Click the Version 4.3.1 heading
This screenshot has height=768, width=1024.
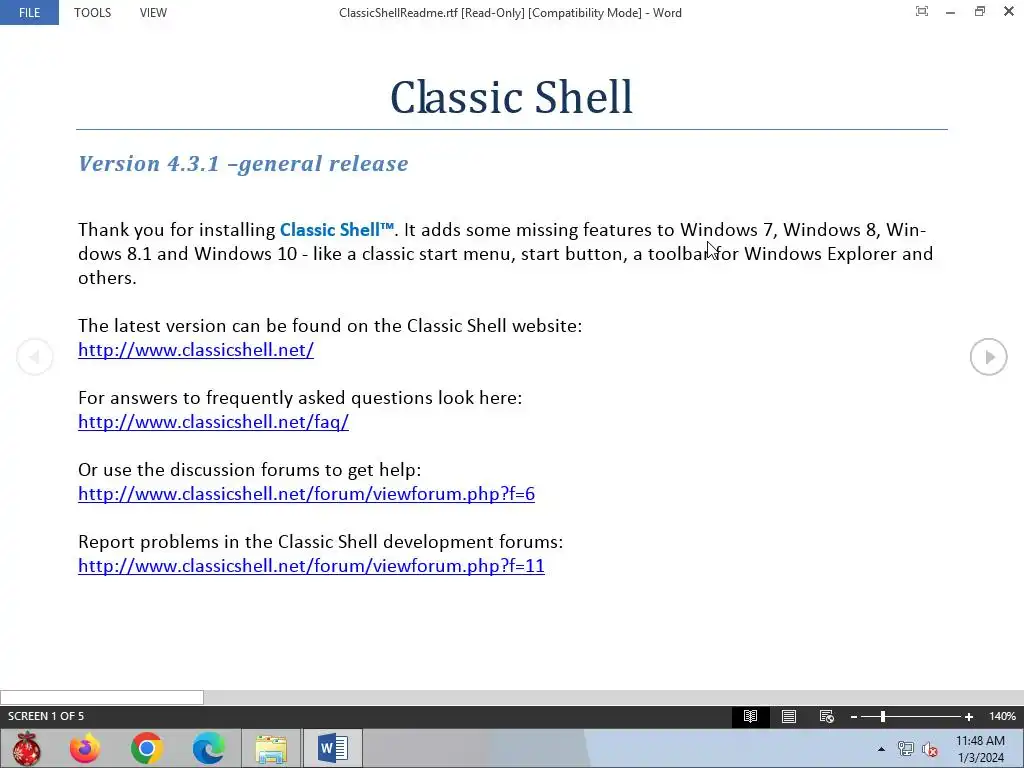[243, 163]
